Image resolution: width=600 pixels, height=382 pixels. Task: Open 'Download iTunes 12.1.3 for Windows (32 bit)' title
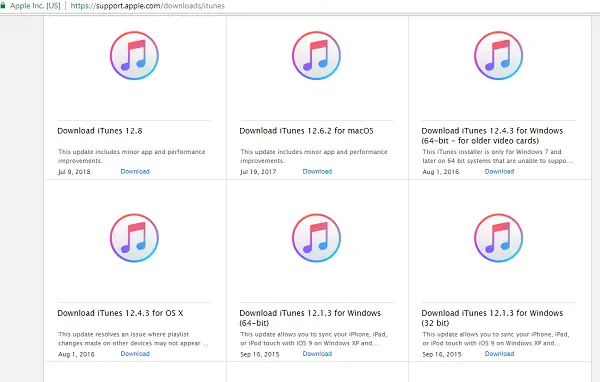[x=492, y=318]
